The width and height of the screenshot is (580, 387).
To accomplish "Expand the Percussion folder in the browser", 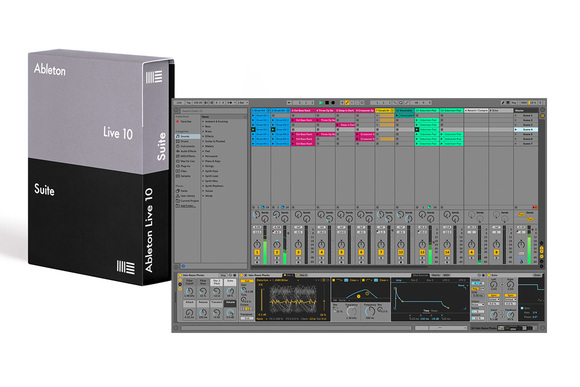I will (212, 156).
